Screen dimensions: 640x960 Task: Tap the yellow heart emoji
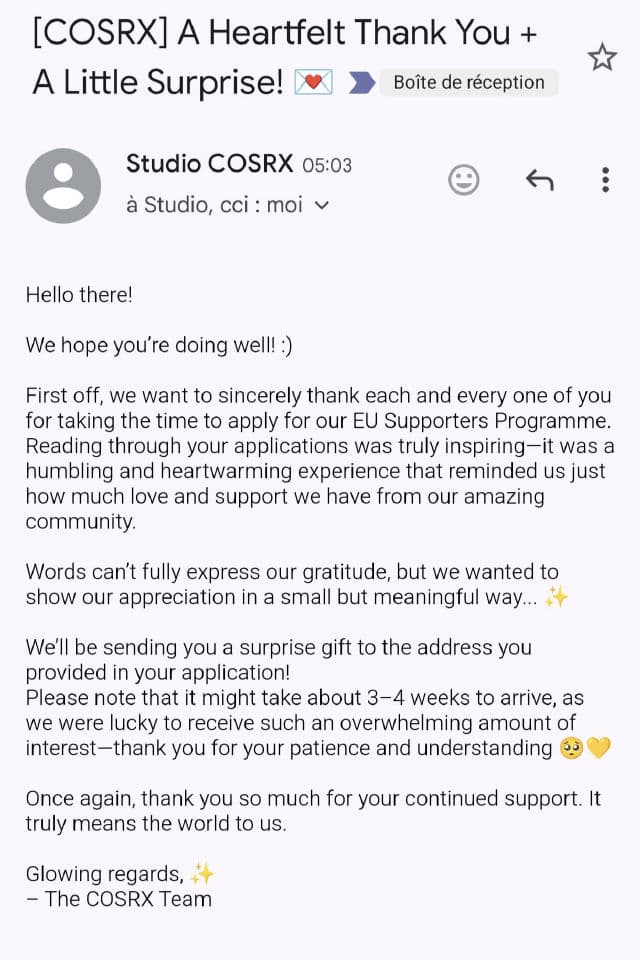click(x=598, y=748)
